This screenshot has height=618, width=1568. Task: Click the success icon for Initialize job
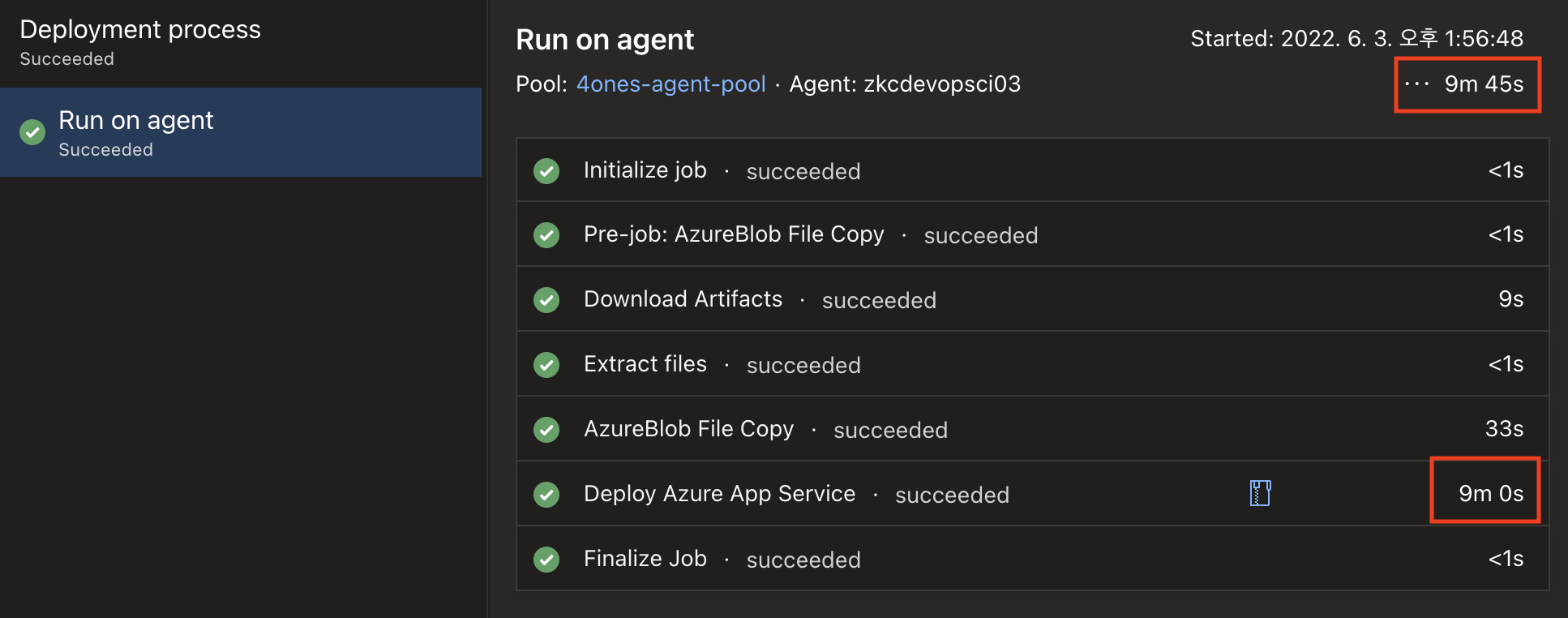(x=546, y=171)
